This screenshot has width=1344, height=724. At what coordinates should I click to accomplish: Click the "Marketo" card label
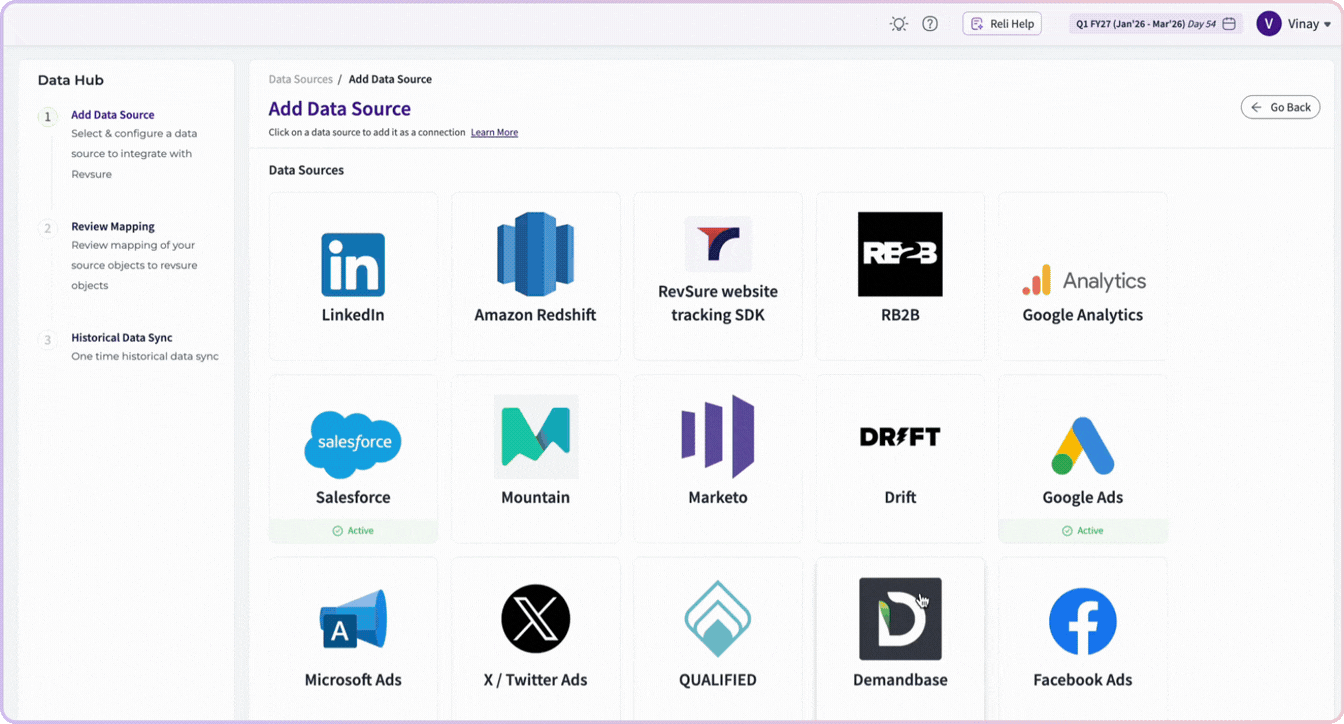(718, 497)
